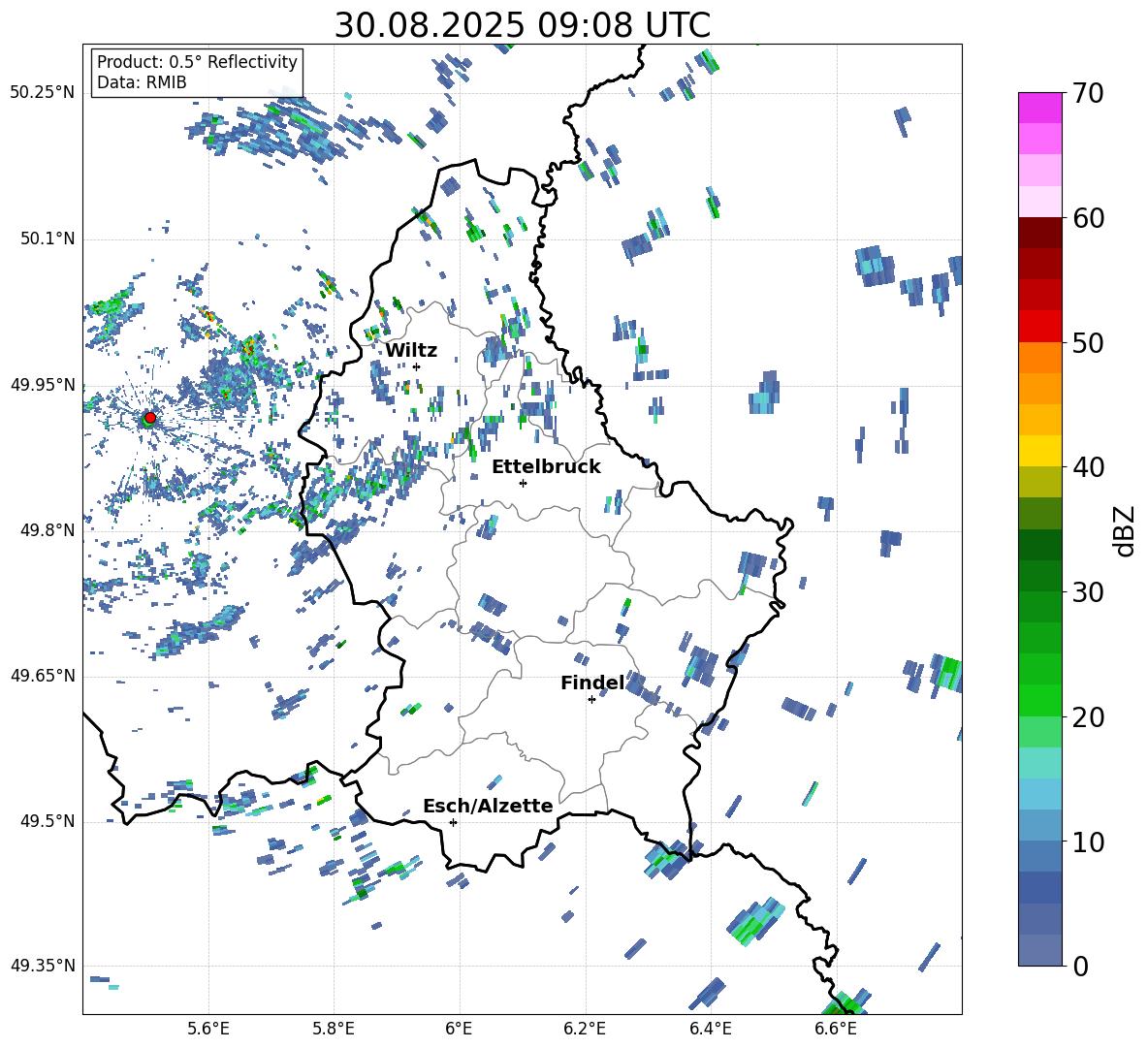Click the Product: 0.5° Reflectivity text
Image resolution: width=1148 pixels, height=1048 pixels.
click(x=197, y=62)
